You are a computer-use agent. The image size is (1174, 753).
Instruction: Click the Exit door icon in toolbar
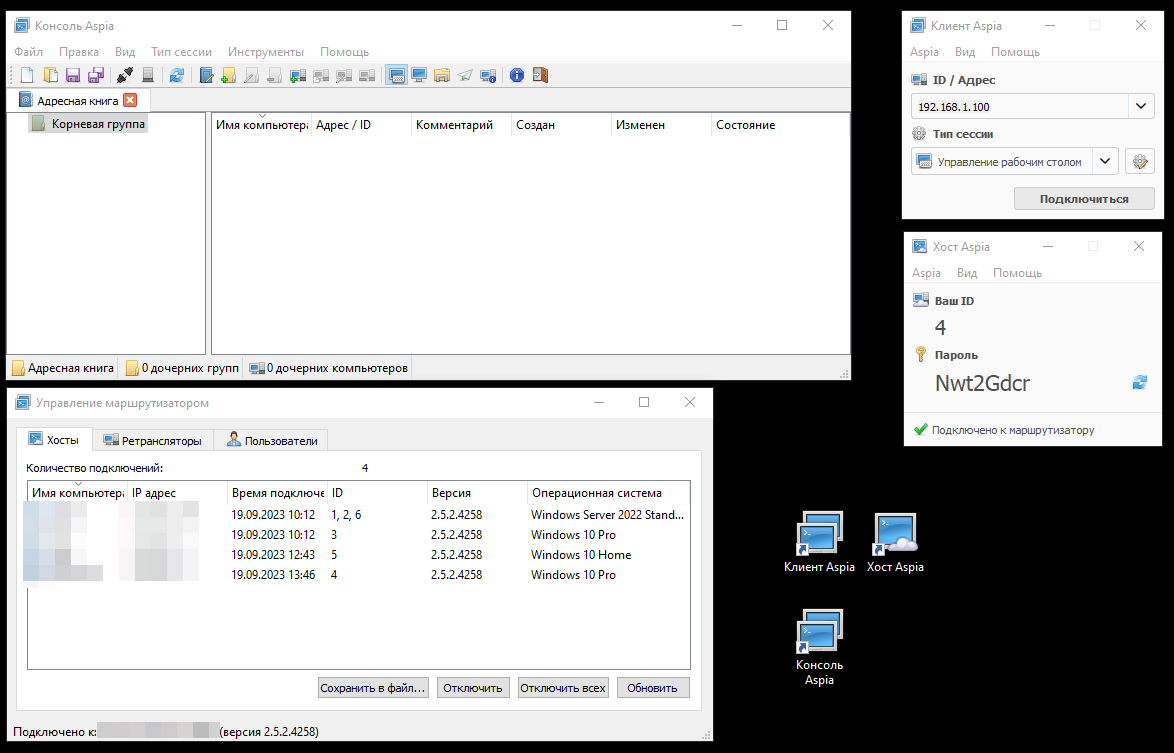click(x=540, y=75)
